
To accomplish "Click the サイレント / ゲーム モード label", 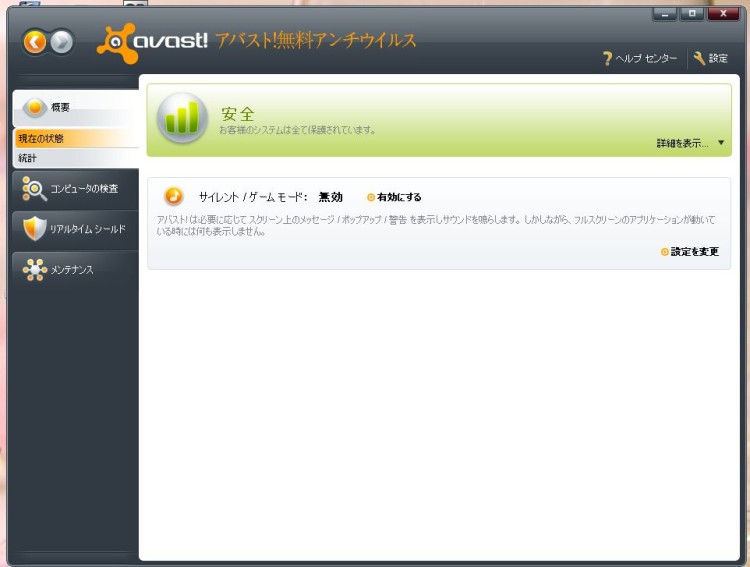I will pos(253,197).
